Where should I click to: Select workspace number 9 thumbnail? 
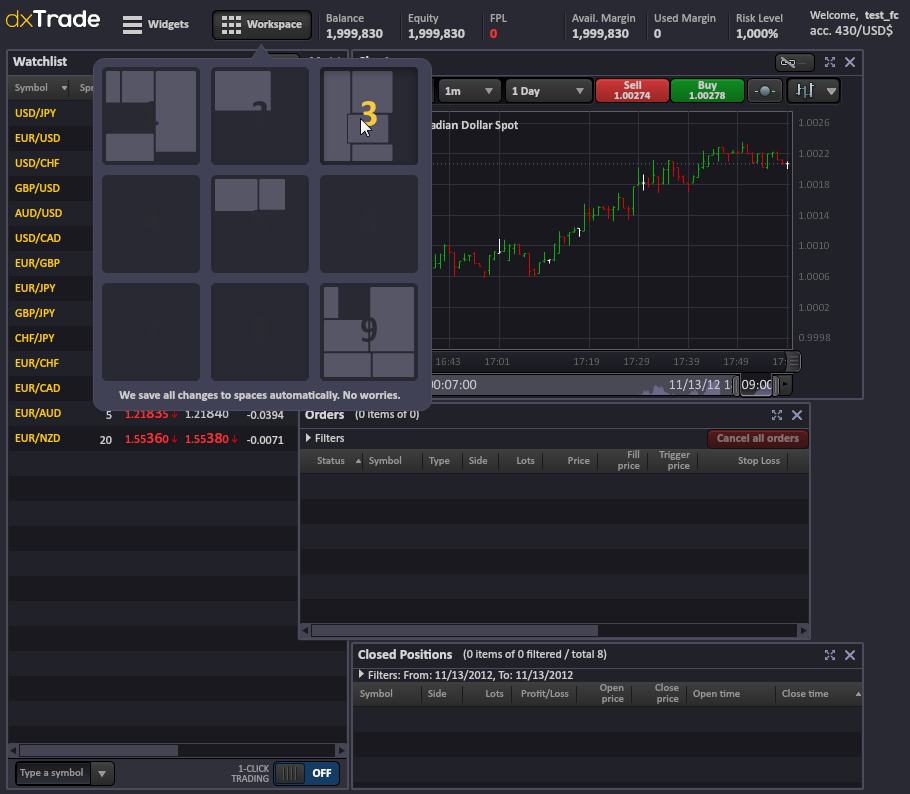coord(369,331)
